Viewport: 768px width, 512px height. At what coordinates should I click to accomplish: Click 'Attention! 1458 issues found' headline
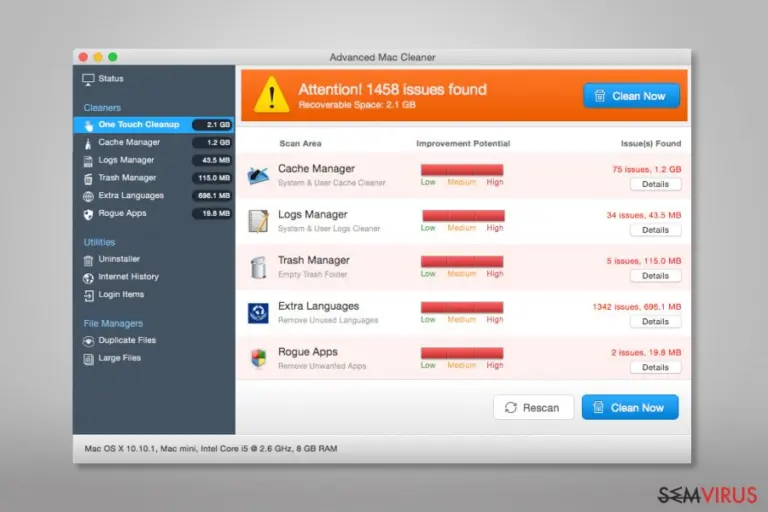click(x=393, y=90)
